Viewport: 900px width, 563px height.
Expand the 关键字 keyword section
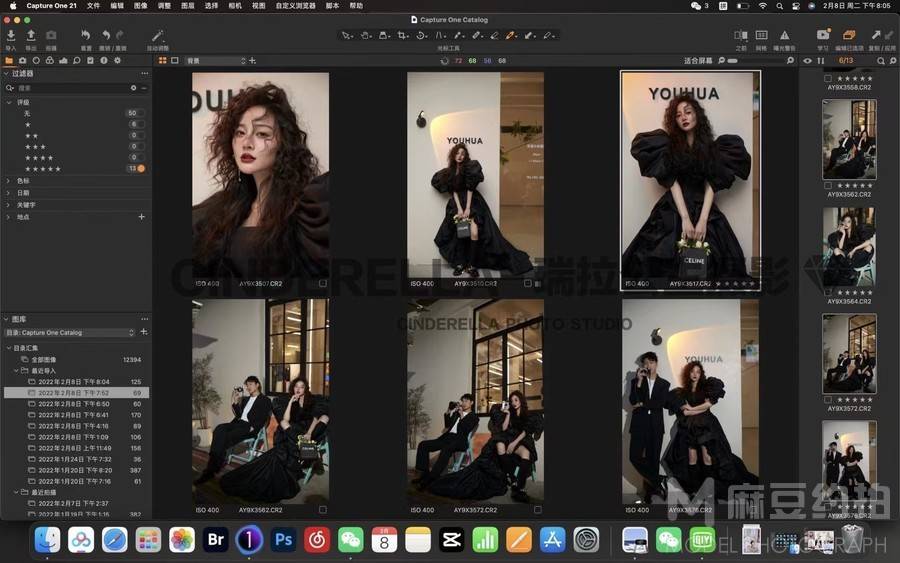8,205
